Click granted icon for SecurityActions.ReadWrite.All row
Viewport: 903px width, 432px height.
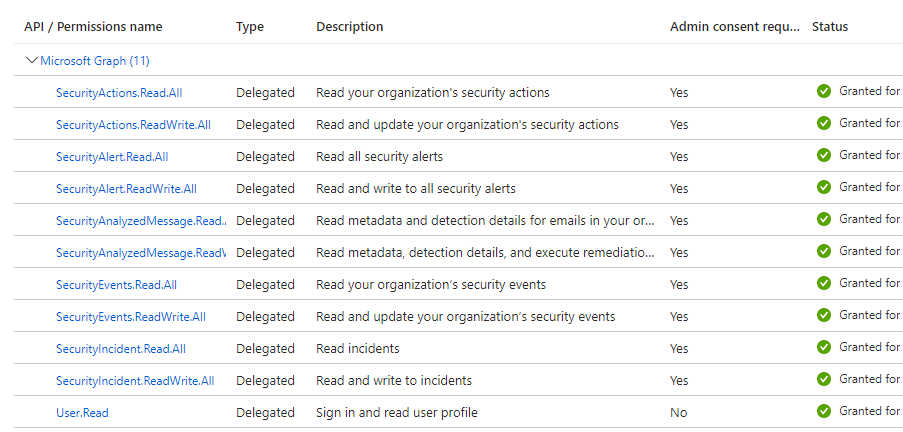(x=824, y=123)
